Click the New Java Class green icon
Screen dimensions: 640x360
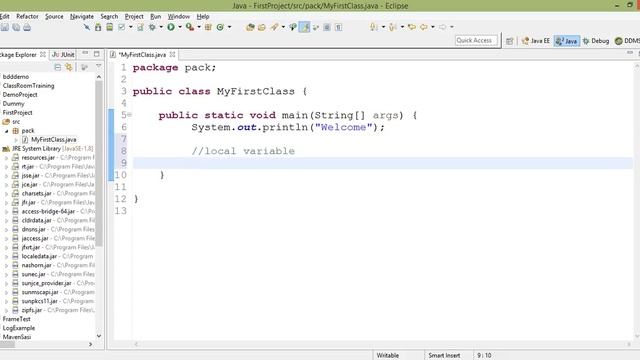click(x=220, y=27)
